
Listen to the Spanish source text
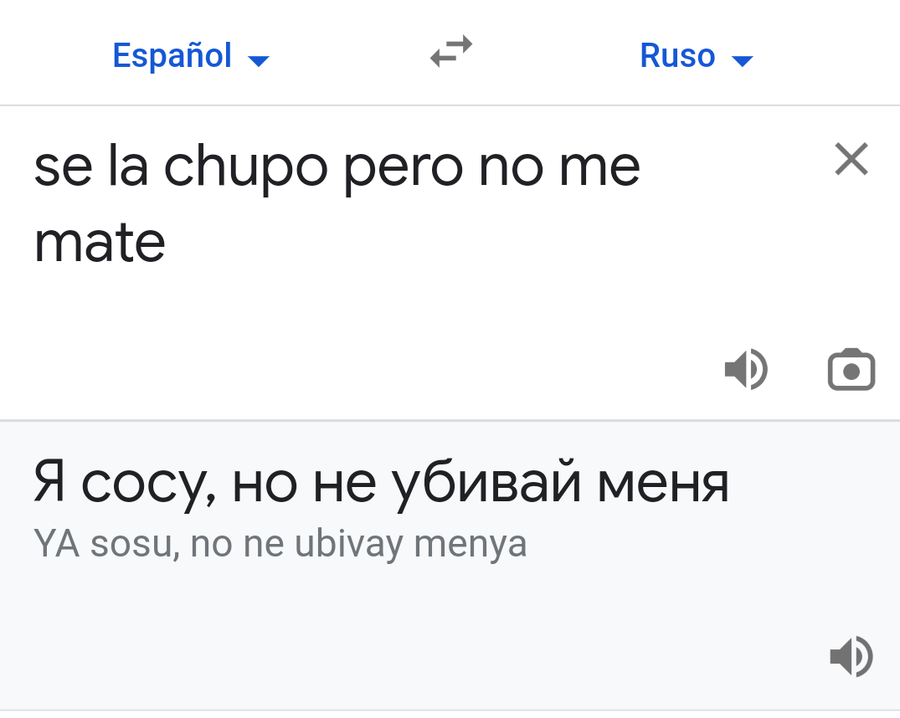[745, 370]
